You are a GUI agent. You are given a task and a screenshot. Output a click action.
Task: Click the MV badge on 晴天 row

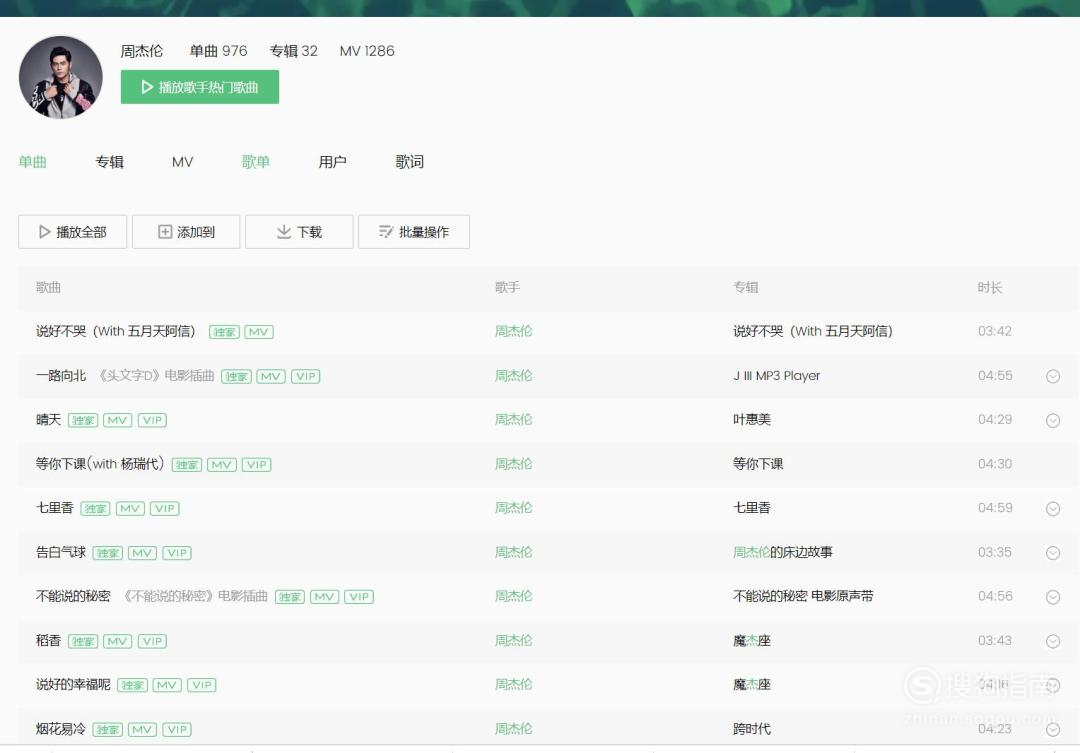coord(117,420)
